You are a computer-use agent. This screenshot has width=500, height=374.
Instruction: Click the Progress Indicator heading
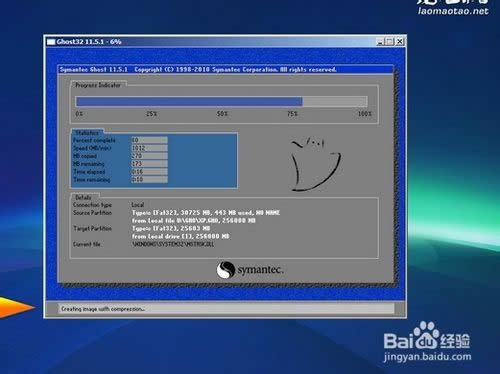point(98,85)
